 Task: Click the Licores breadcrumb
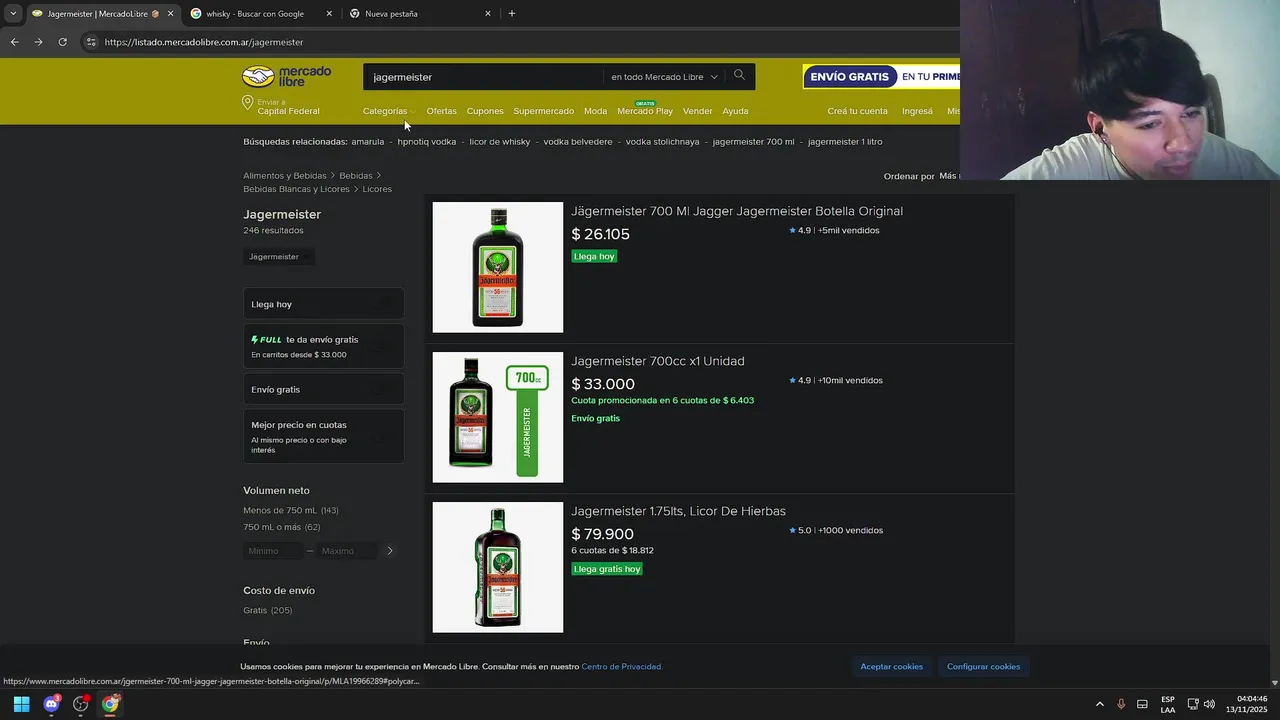tap(377, 189)
